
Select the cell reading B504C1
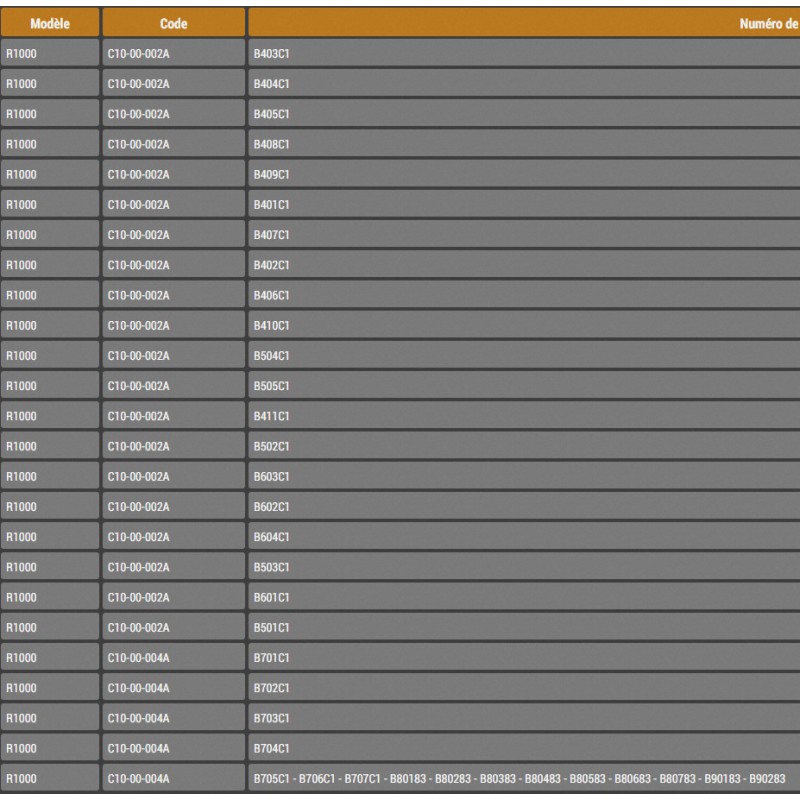coord(524,355)
